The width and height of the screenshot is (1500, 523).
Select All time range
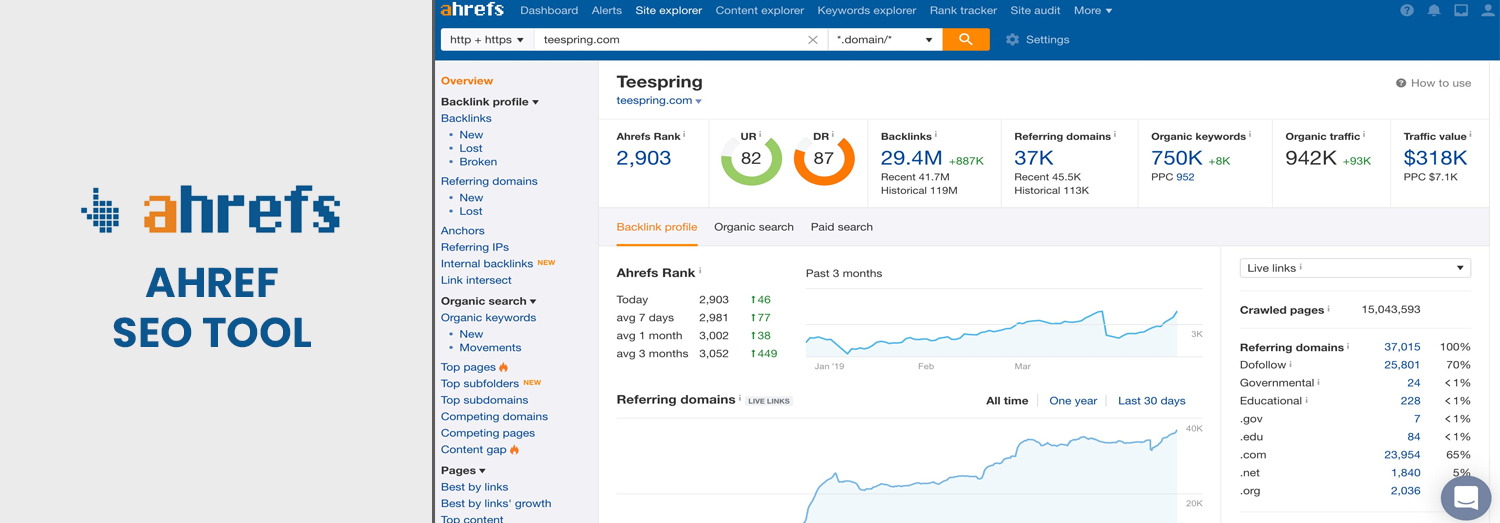1007,401
